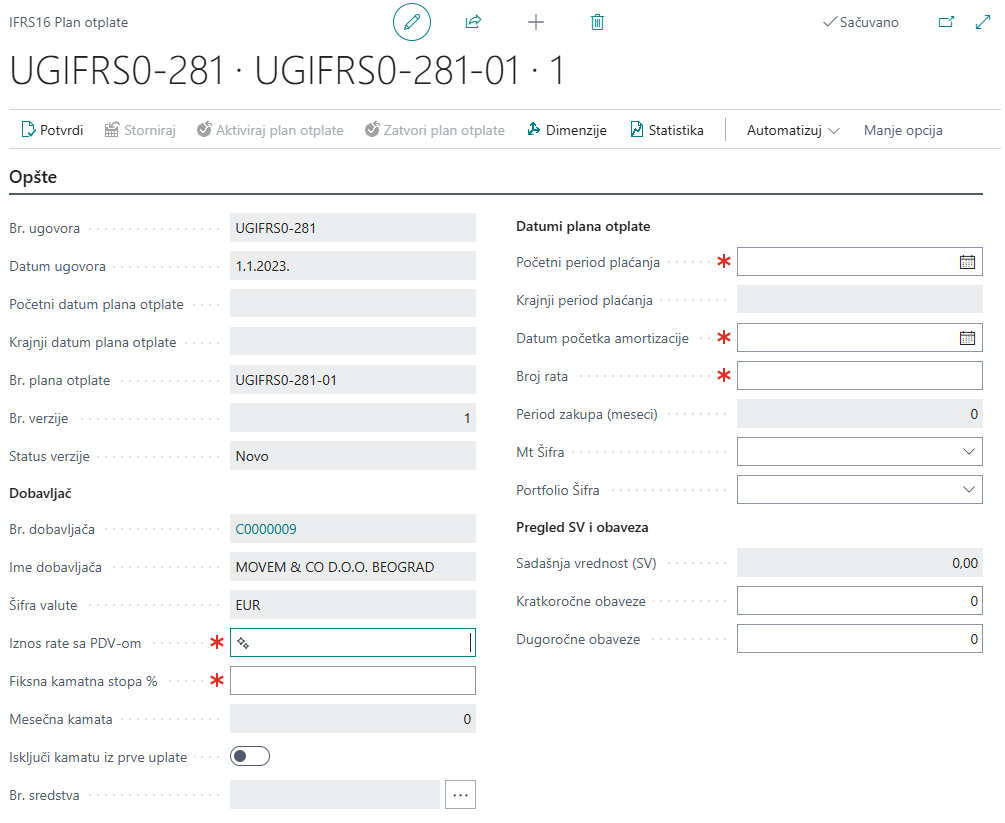Screen dimensions: 1005x823
Task: Click the Br. sredstva ellipsis button
Action: (x=460, y=795)
